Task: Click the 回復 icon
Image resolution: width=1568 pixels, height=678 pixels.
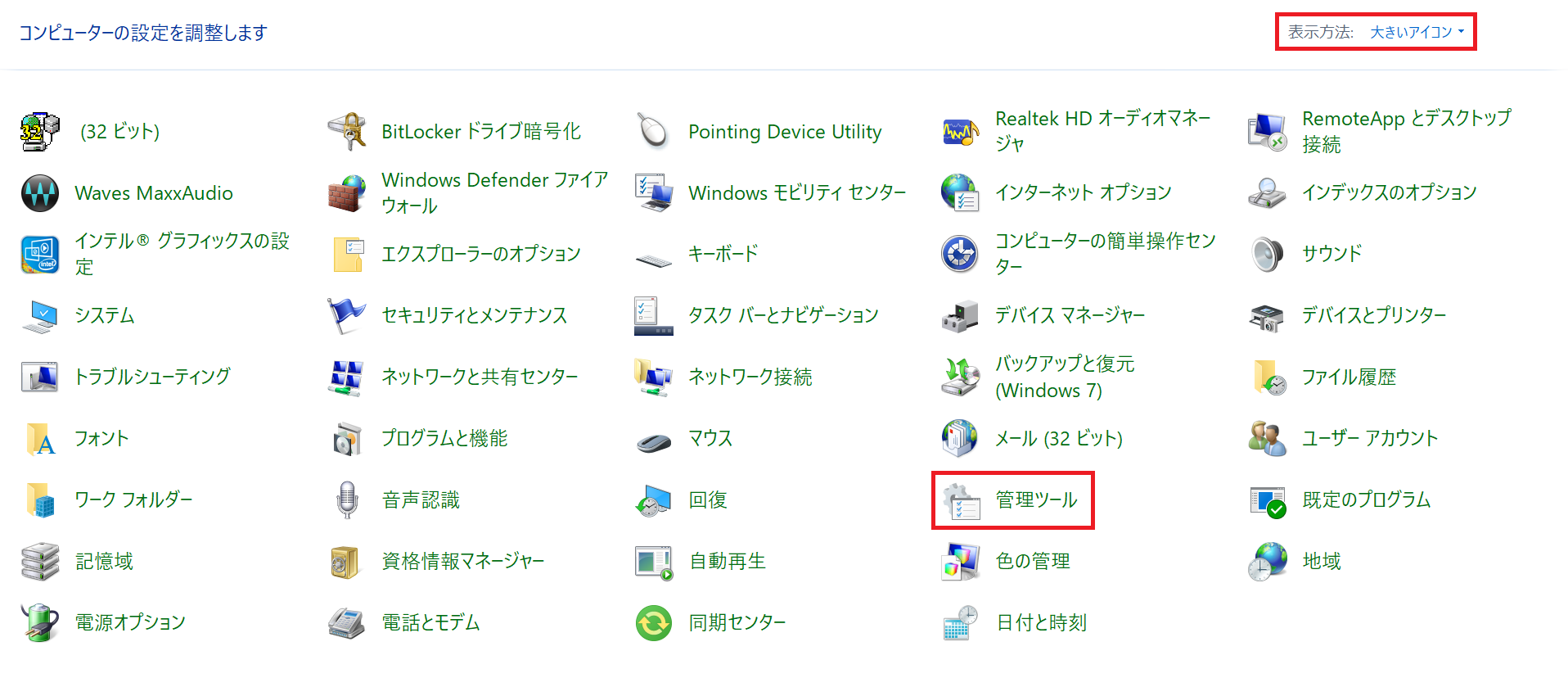Action: 654,499
